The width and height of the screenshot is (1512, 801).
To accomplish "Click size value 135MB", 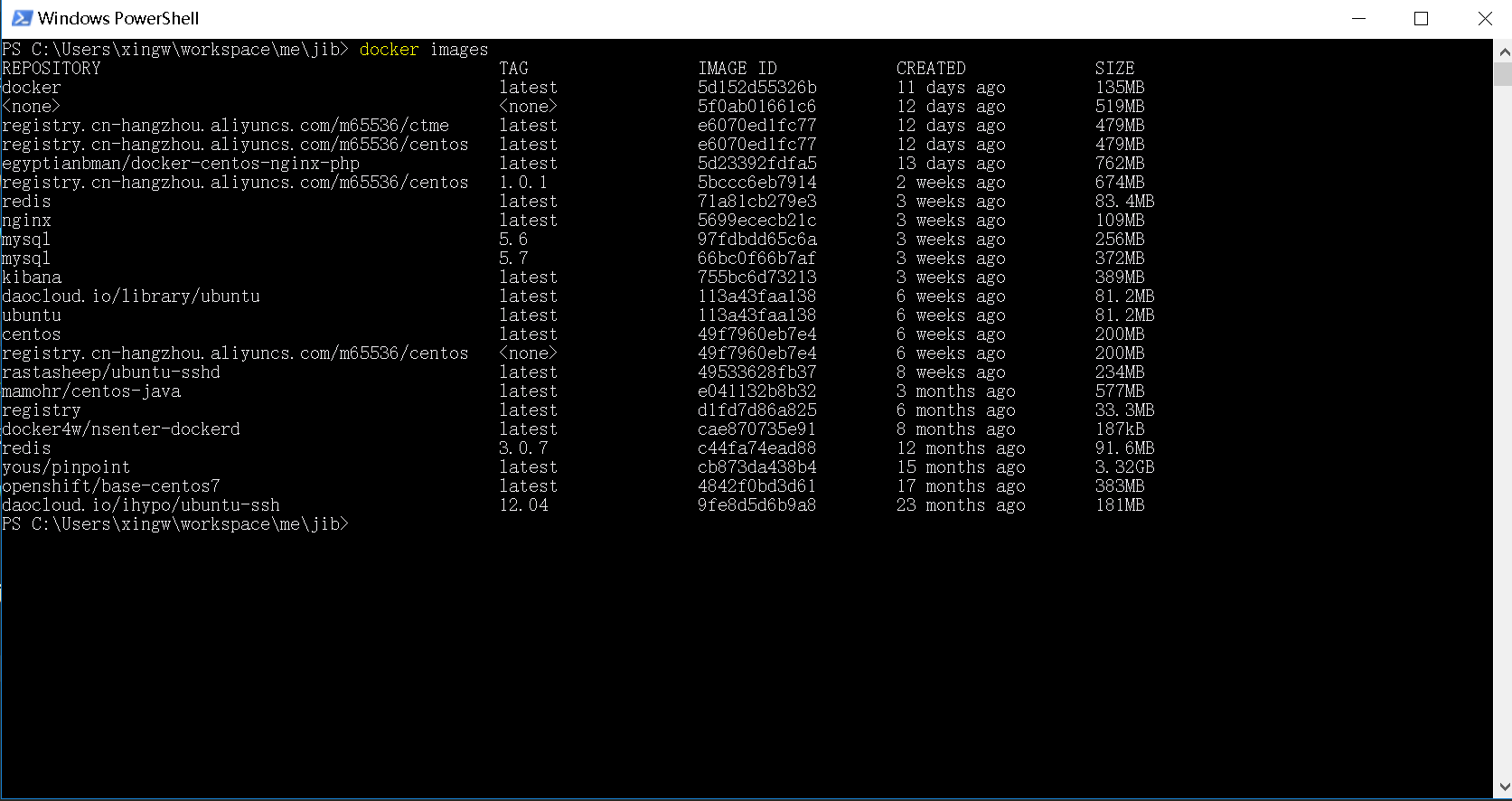I will click(x=1120, y=88).
